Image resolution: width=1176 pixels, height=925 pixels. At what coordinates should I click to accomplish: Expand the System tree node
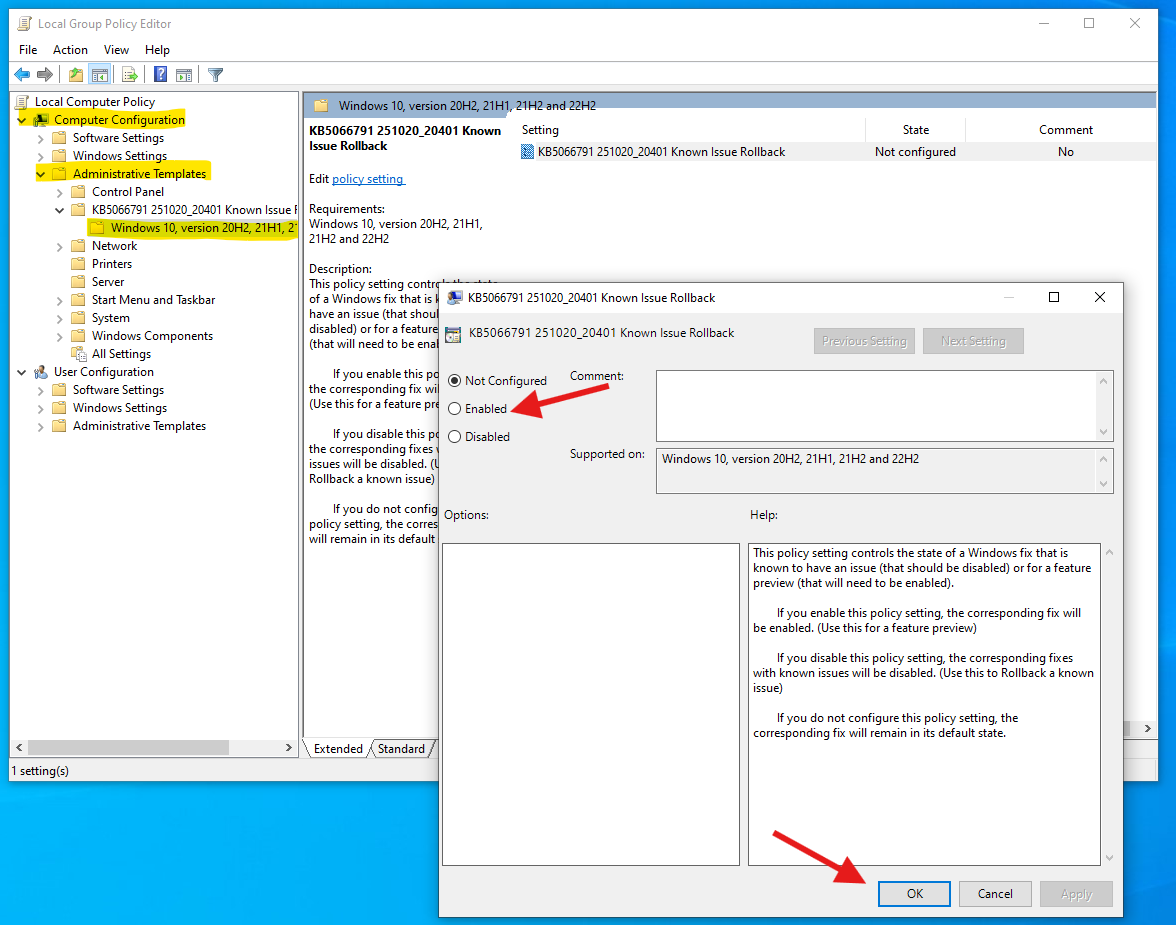58,317
